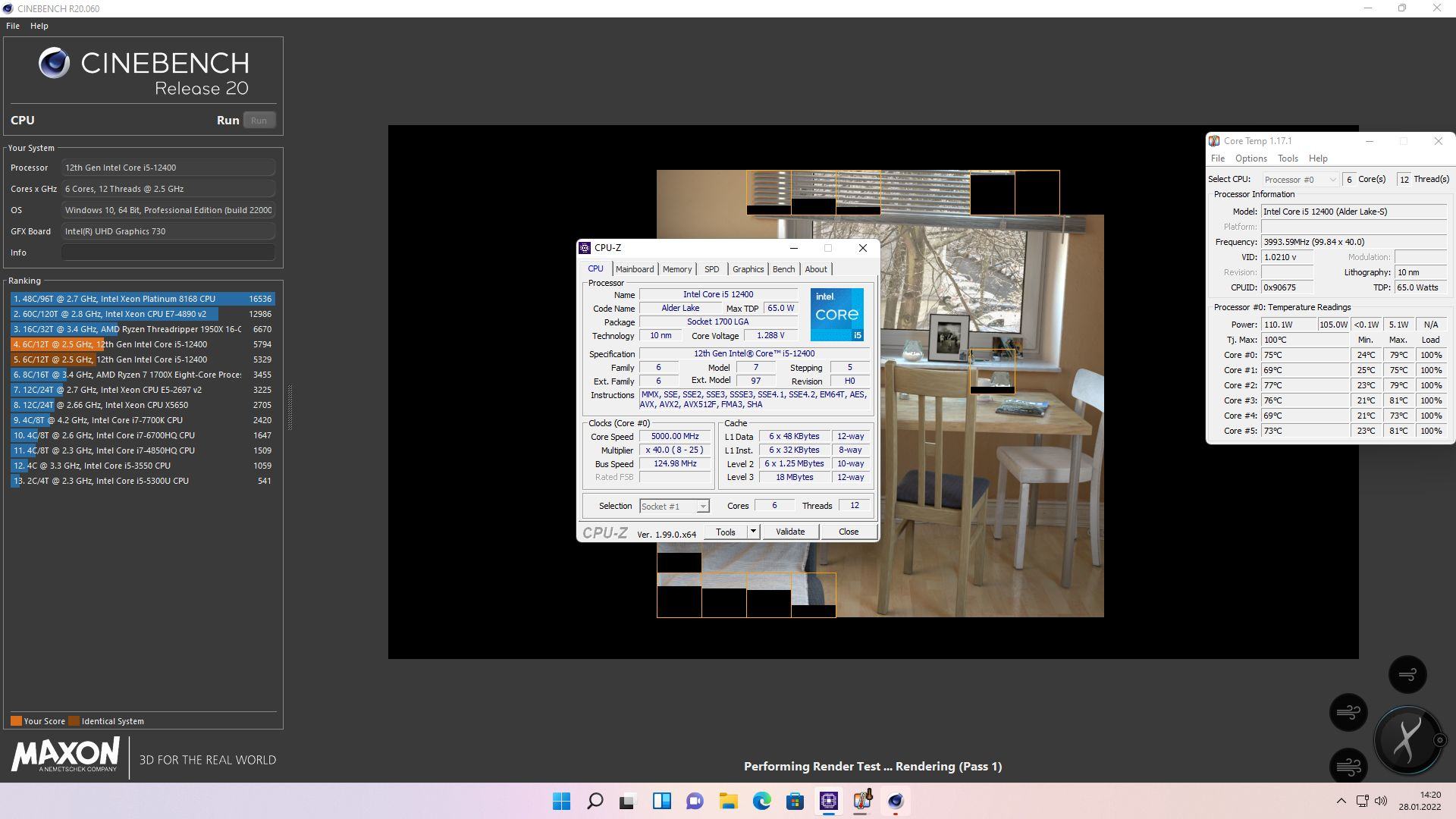
Task: Open the volume tray icon
Action: 1381,801
